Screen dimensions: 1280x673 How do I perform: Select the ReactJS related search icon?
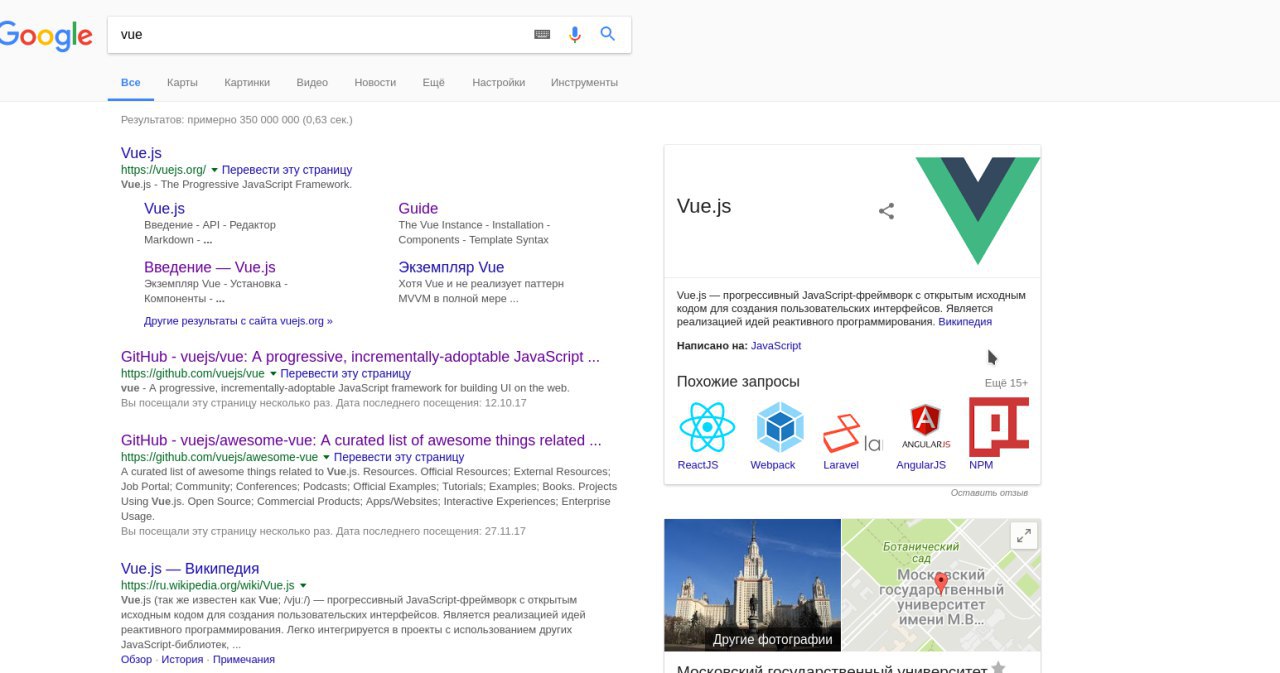pyautogui.click(x=706, y=428)
